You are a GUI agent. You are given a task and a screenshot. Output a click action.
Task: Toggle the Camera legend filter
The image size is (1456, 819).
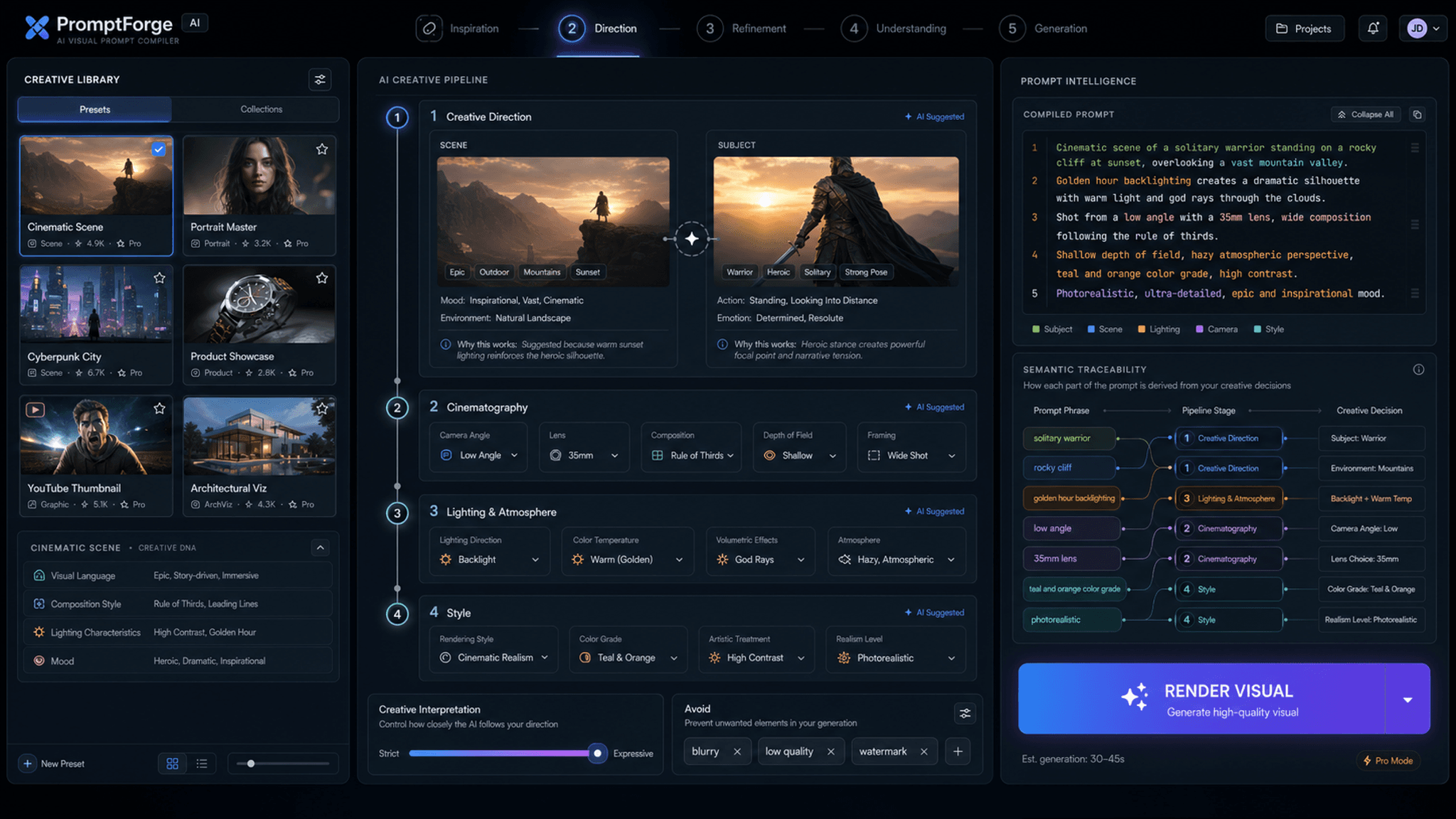click(1216, 329)
